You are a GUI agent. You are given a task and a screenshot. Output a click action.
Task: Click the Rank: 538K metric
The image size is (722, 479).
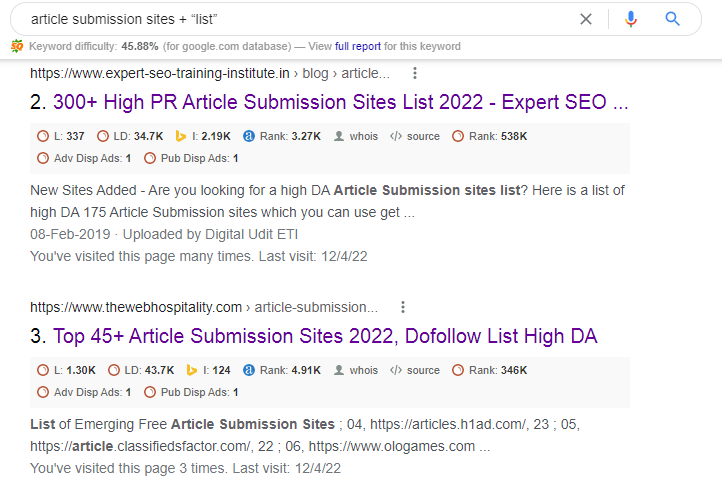point(489,136)
